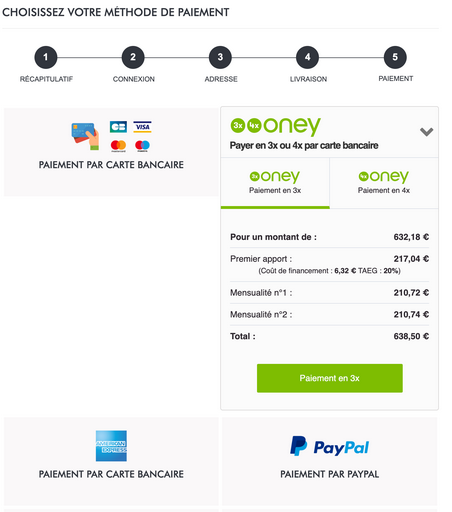The width and height of the screenshot is (452, 512).
Task: Click the American Express logo
Action: 111,446
